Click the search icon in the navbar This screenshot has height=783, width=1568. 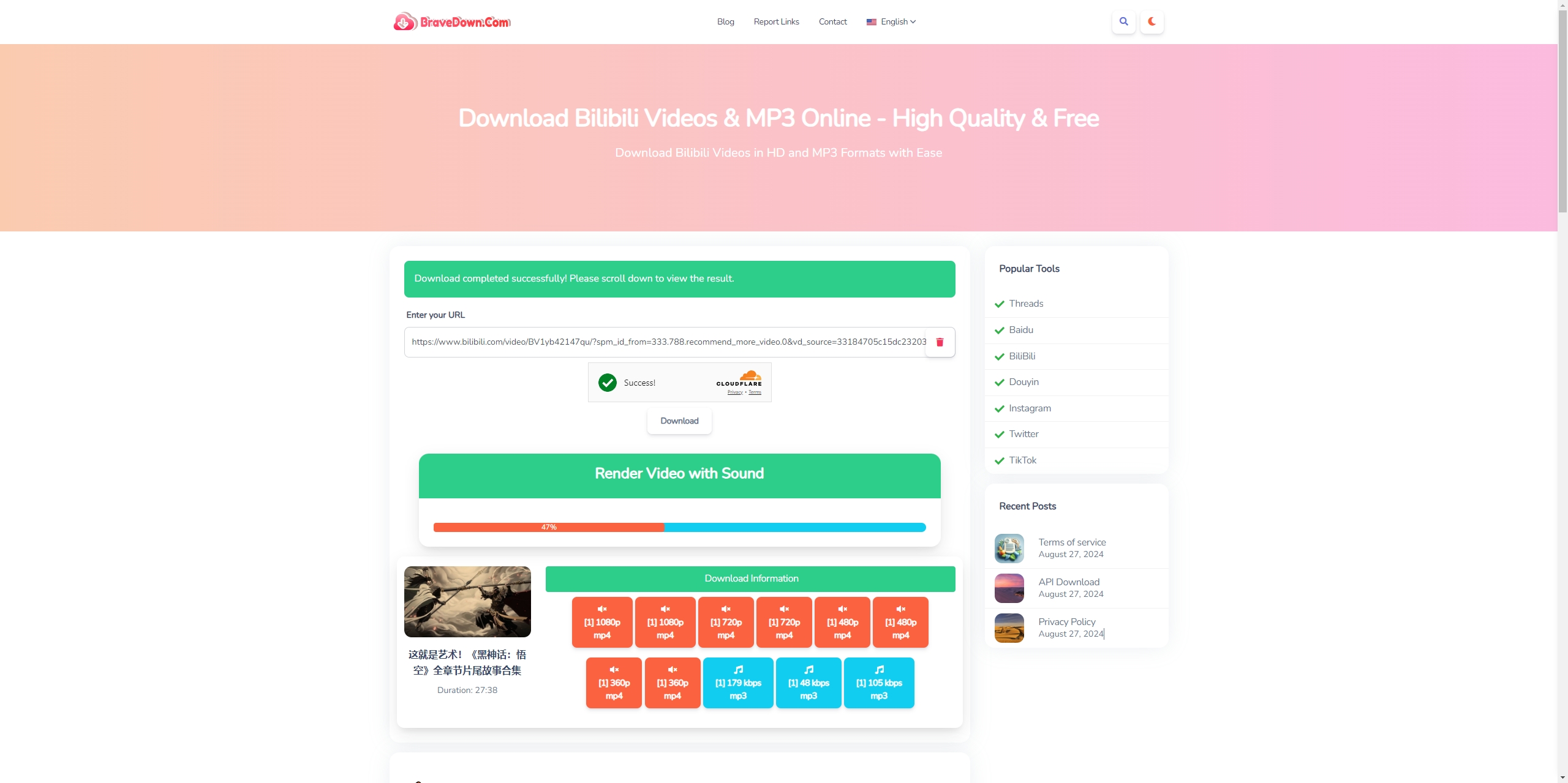(x=1123, y=21)
